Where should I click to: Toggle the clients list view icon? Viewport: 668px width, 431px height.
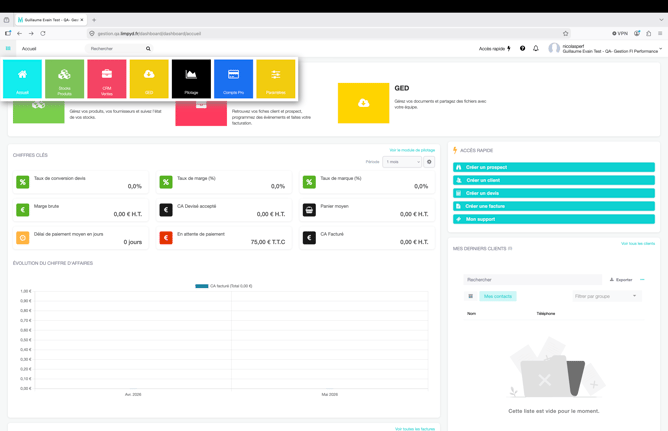[x=471, y=296]
